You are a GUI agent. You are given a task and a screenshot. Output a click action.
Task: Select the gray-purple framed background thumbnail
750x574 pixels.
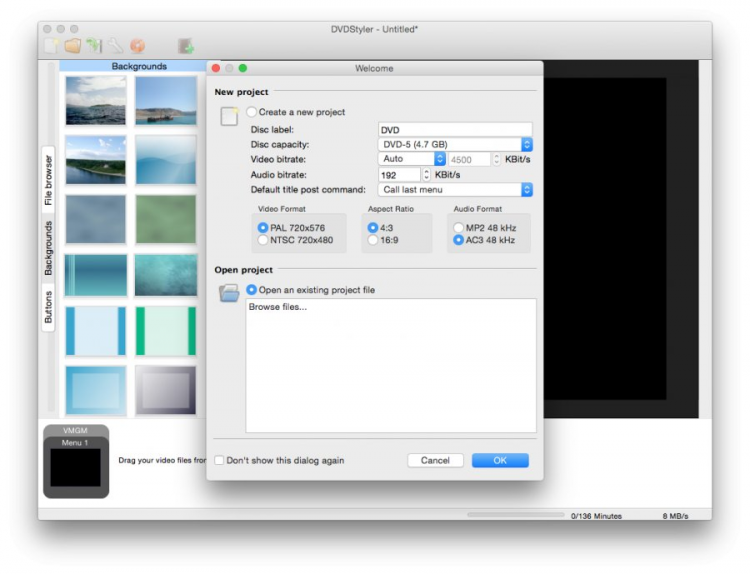165,390
